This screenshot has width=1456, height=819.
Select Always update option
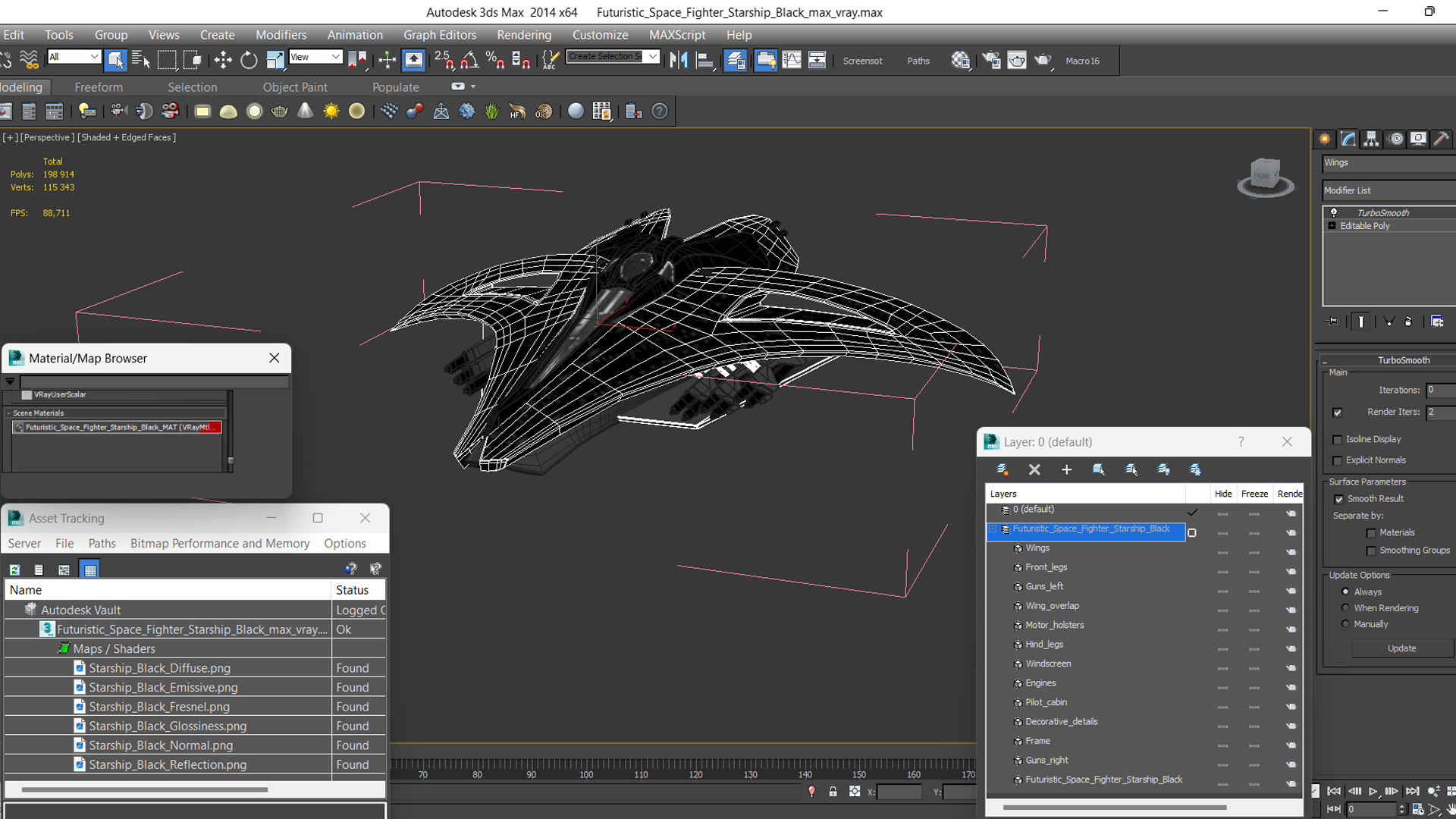[x=1345, y=591]
